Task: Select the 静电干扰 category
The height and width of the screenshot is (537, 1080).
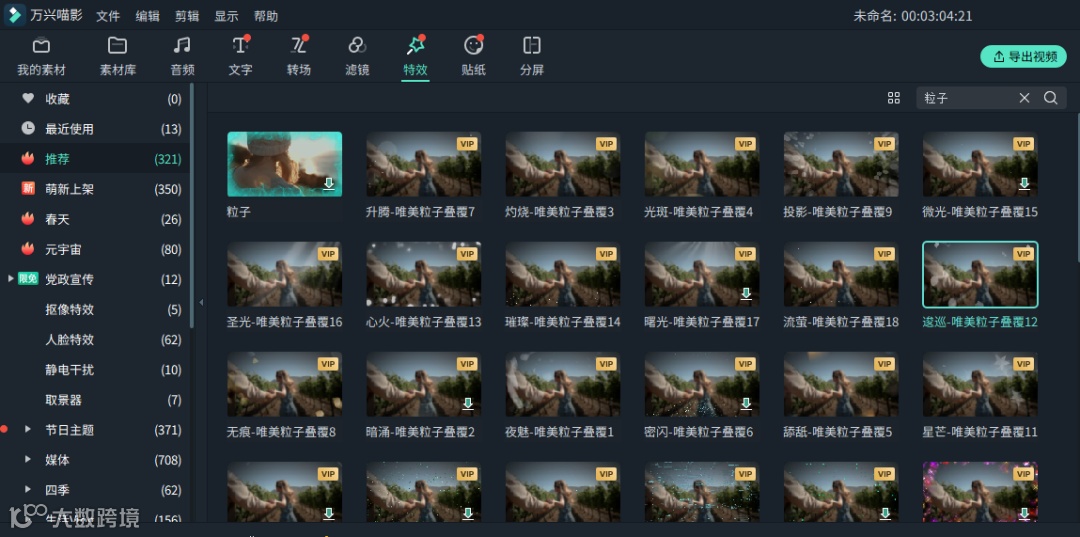Action: 95,370
